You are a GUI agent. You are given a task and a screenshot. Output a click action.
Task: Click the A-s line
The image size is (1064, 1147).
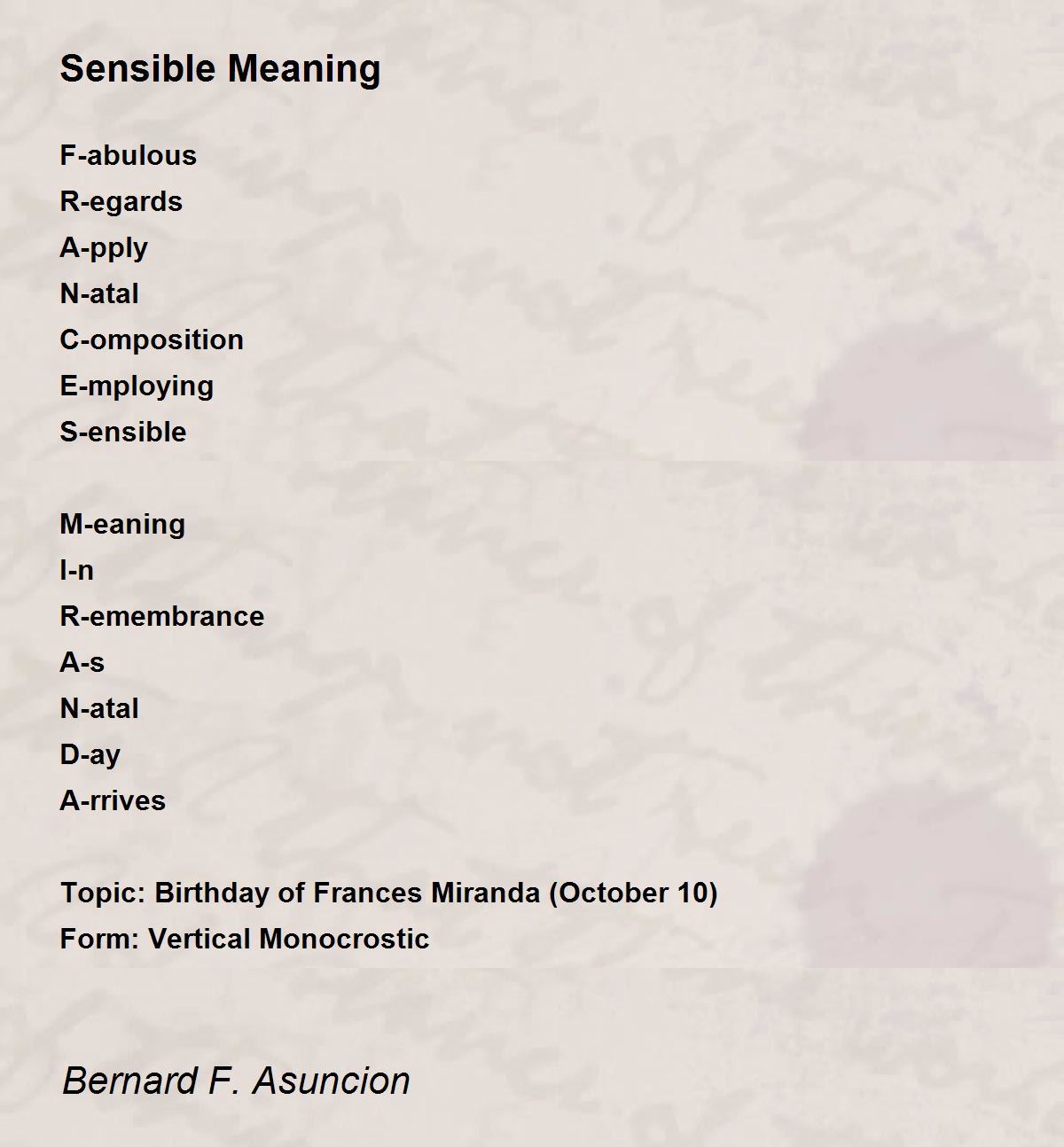click(82, 662)
